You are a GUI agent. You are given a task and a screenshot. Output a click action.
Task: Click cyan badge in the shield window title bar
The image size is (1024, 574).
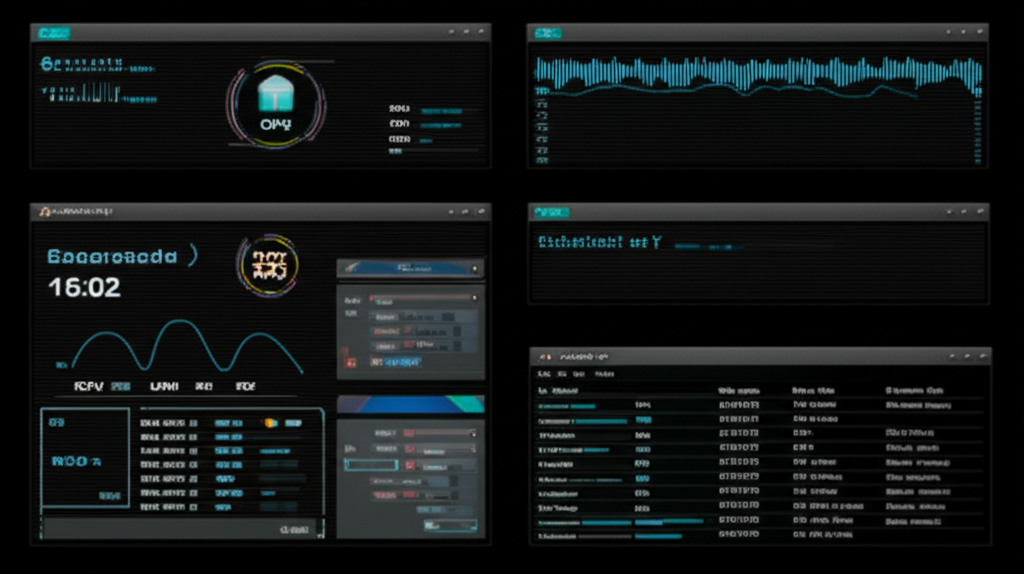pos(54,33)
